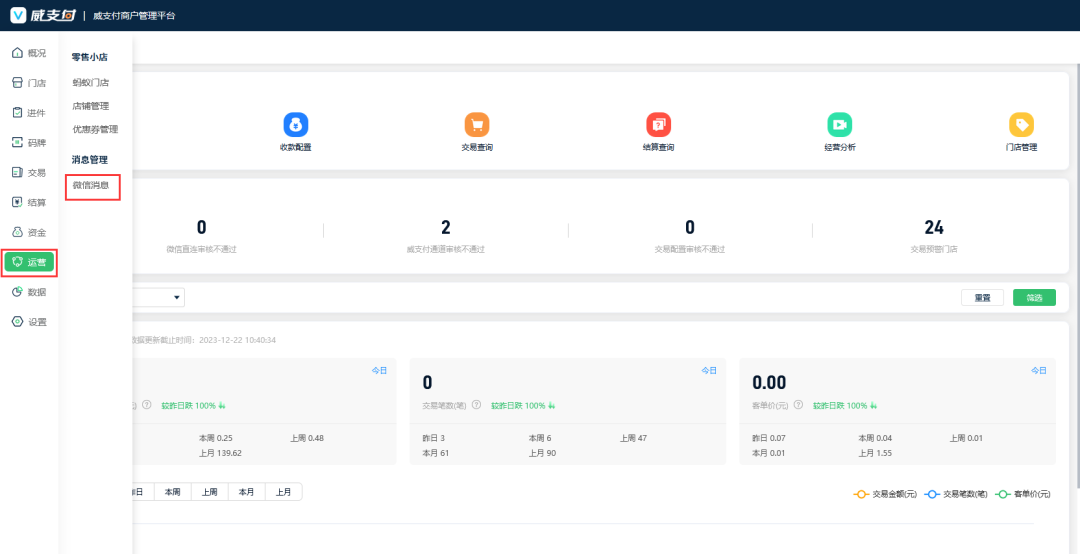Toggle 交易笔数(笔) series in chart legend
This screenshot has width=1080, height=554.
tap(956, 494)
